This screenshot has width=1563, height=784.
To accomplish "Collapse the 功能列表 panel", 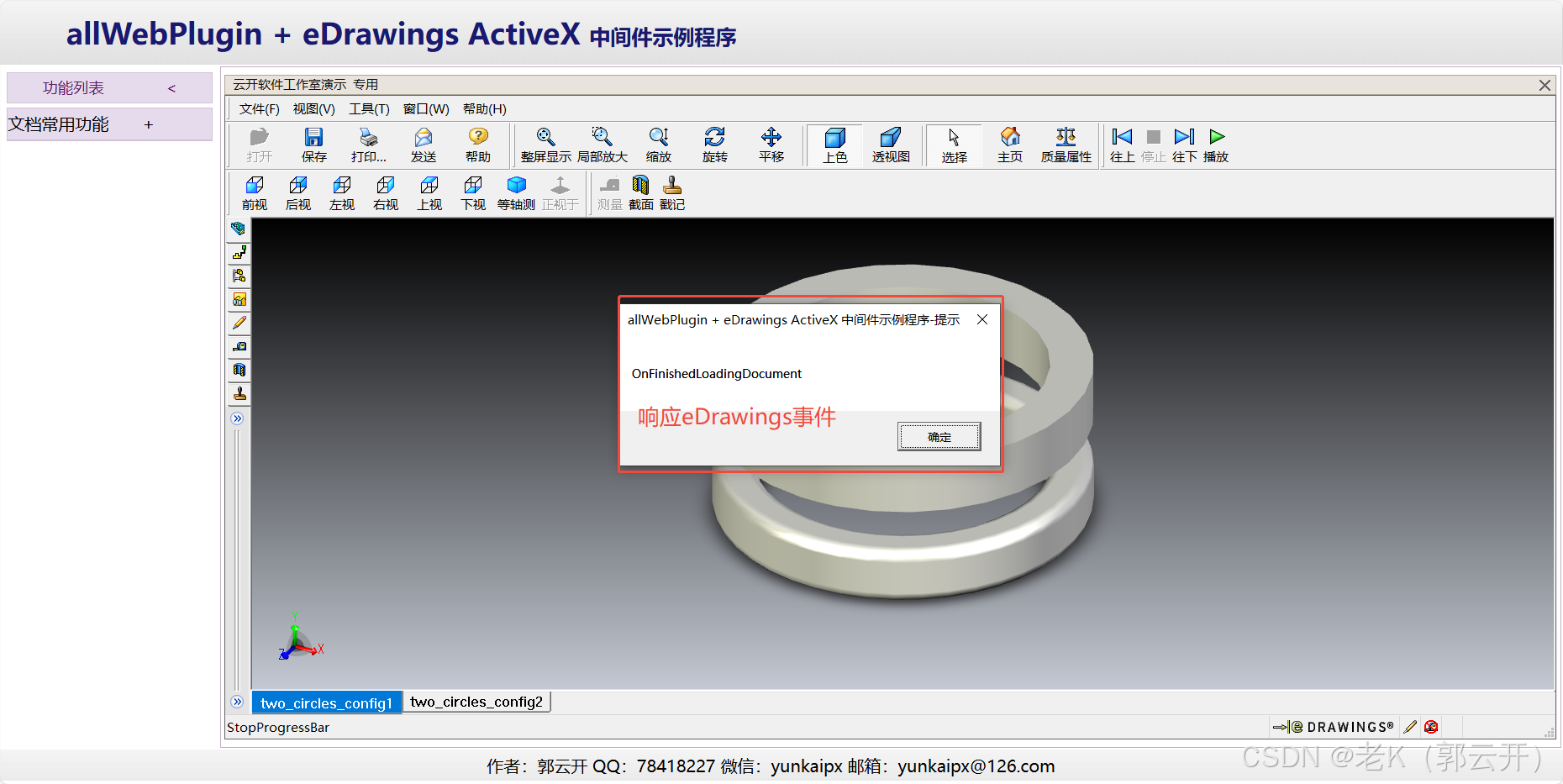I will (x=171, y=87).
